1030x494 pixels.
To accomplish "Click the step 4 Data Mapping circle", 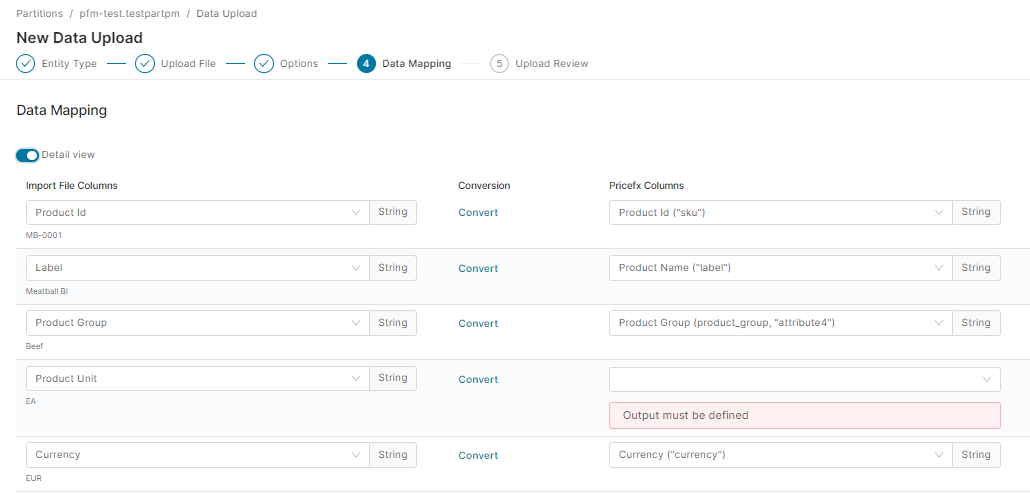I will (366, 64).
